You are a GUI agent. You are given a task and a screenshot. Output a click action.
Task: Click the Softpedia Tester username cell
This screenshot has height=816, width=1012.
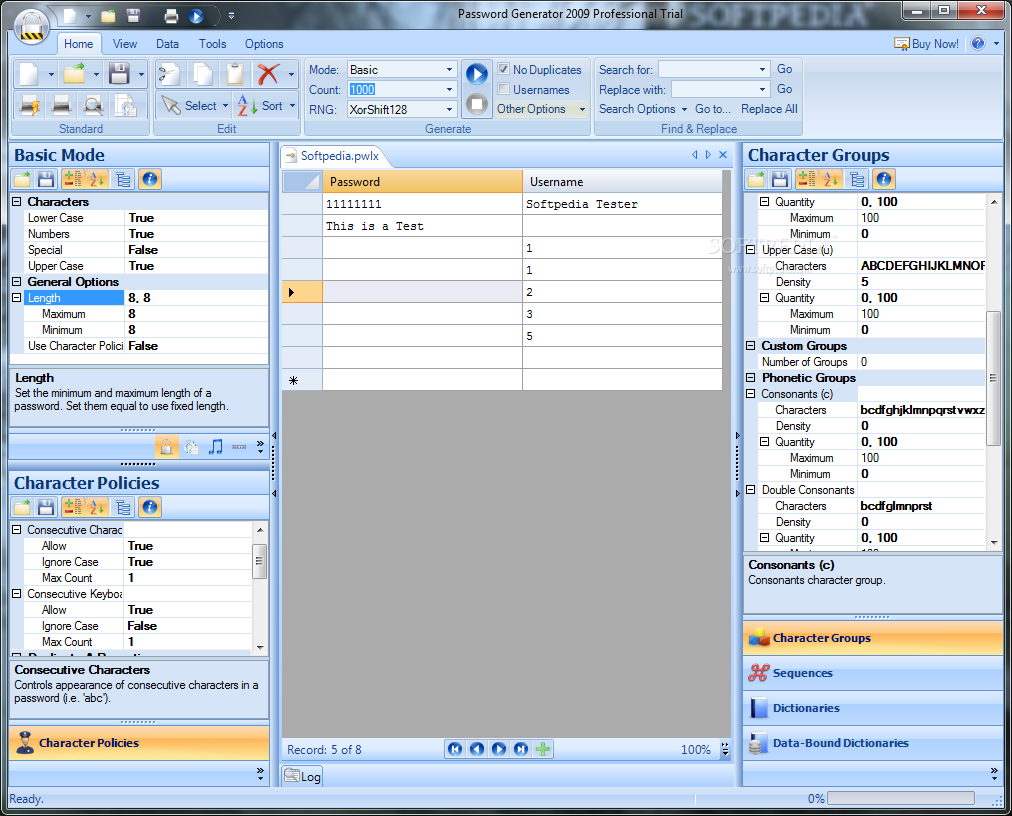(622, 204)
